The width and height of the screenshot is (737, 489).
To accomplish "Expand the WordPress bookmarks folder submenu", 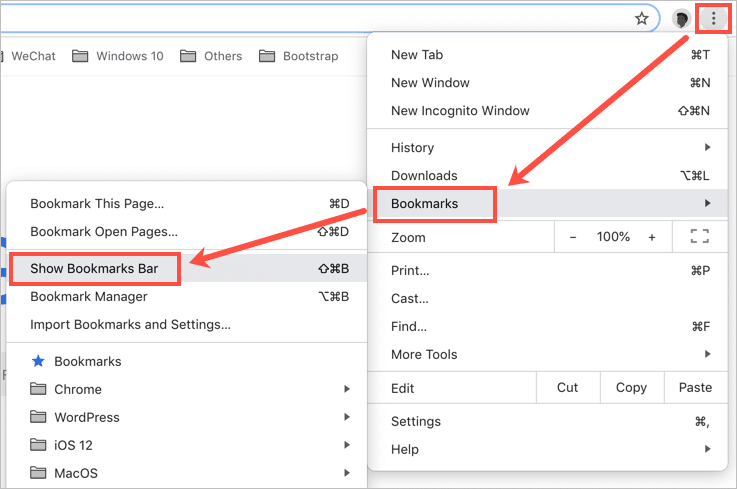I will tap(86, 417).
